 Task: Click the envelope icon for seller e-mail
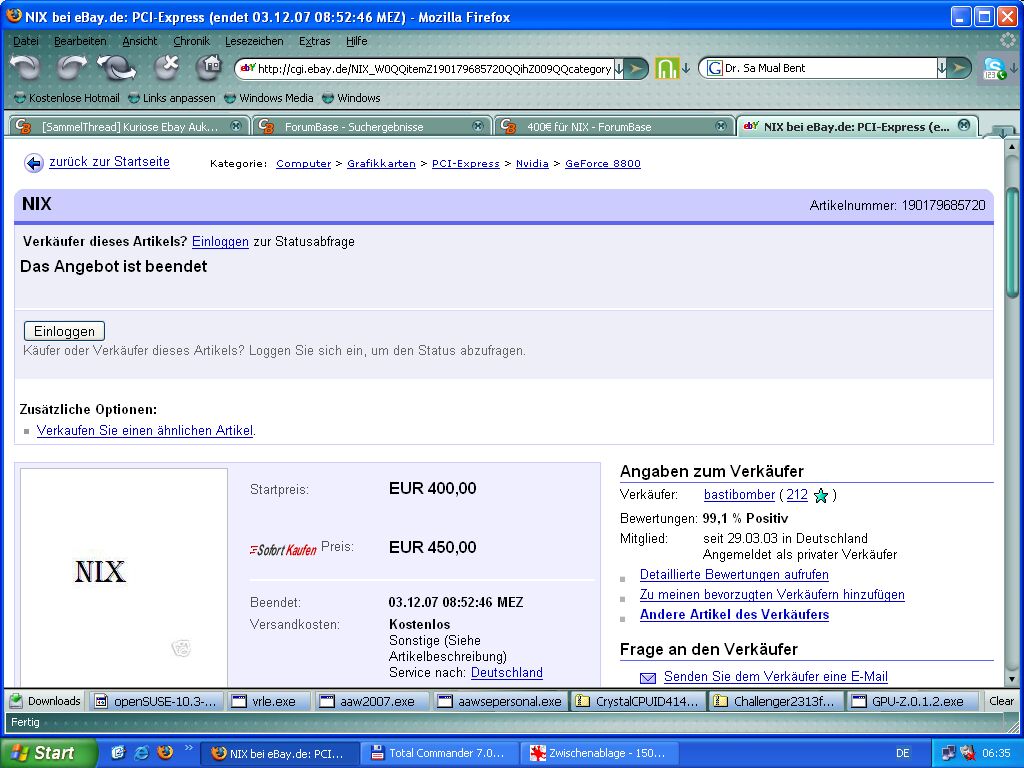(648, 678)
